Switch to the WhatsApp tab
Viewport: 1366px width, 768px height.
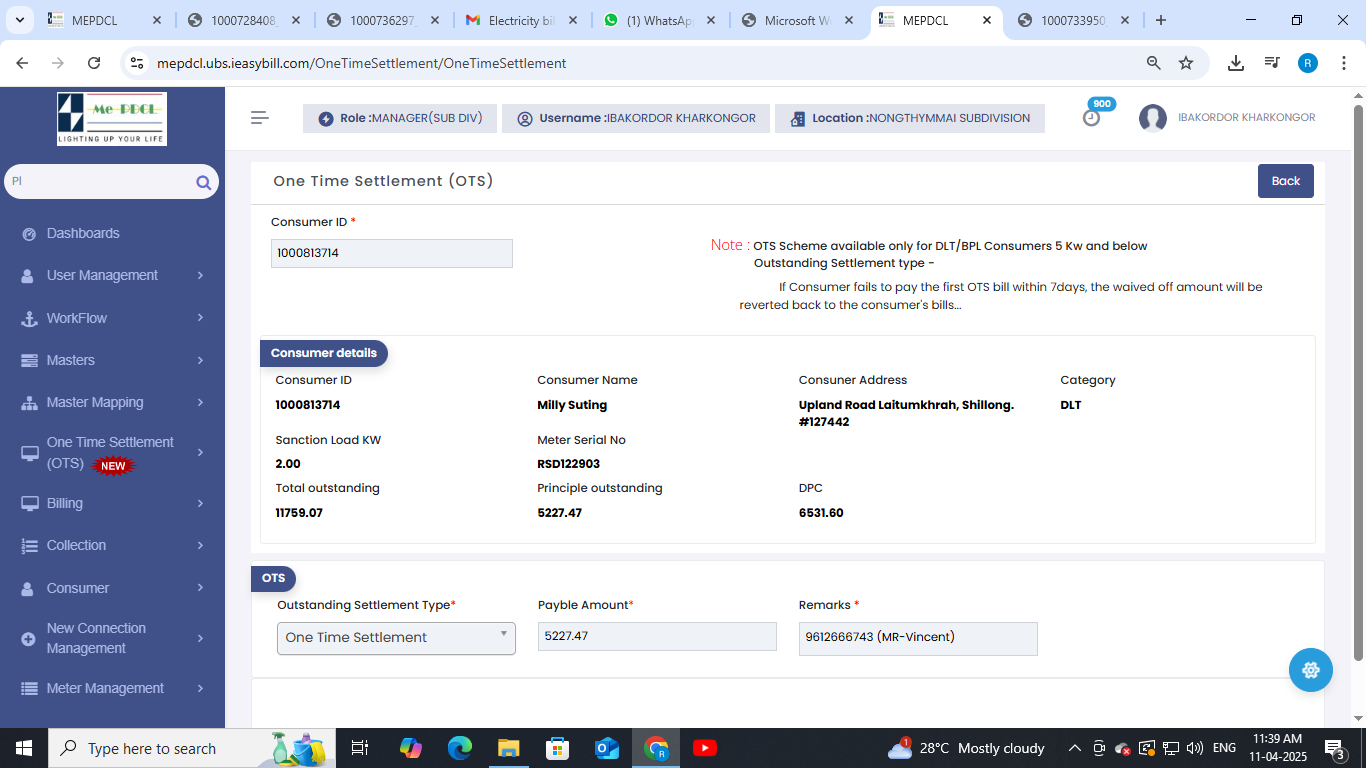(659, 20)
